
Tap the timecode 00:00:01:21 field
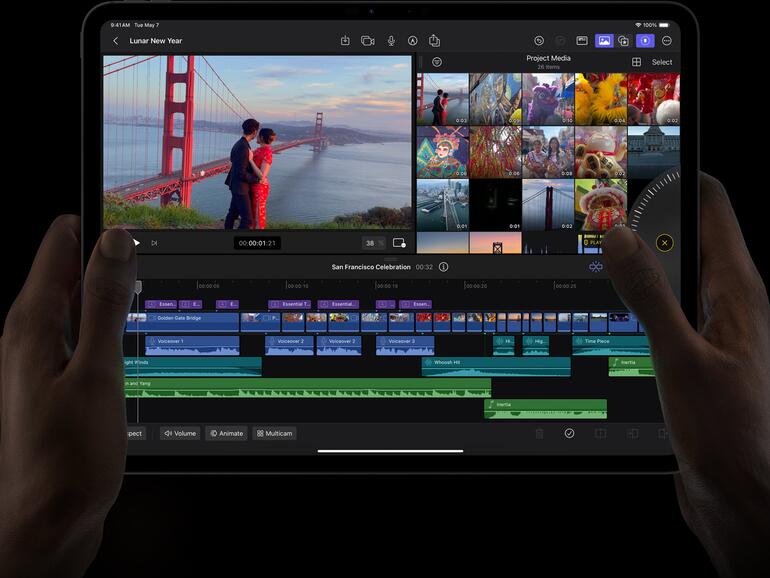[x=257, y=243]
